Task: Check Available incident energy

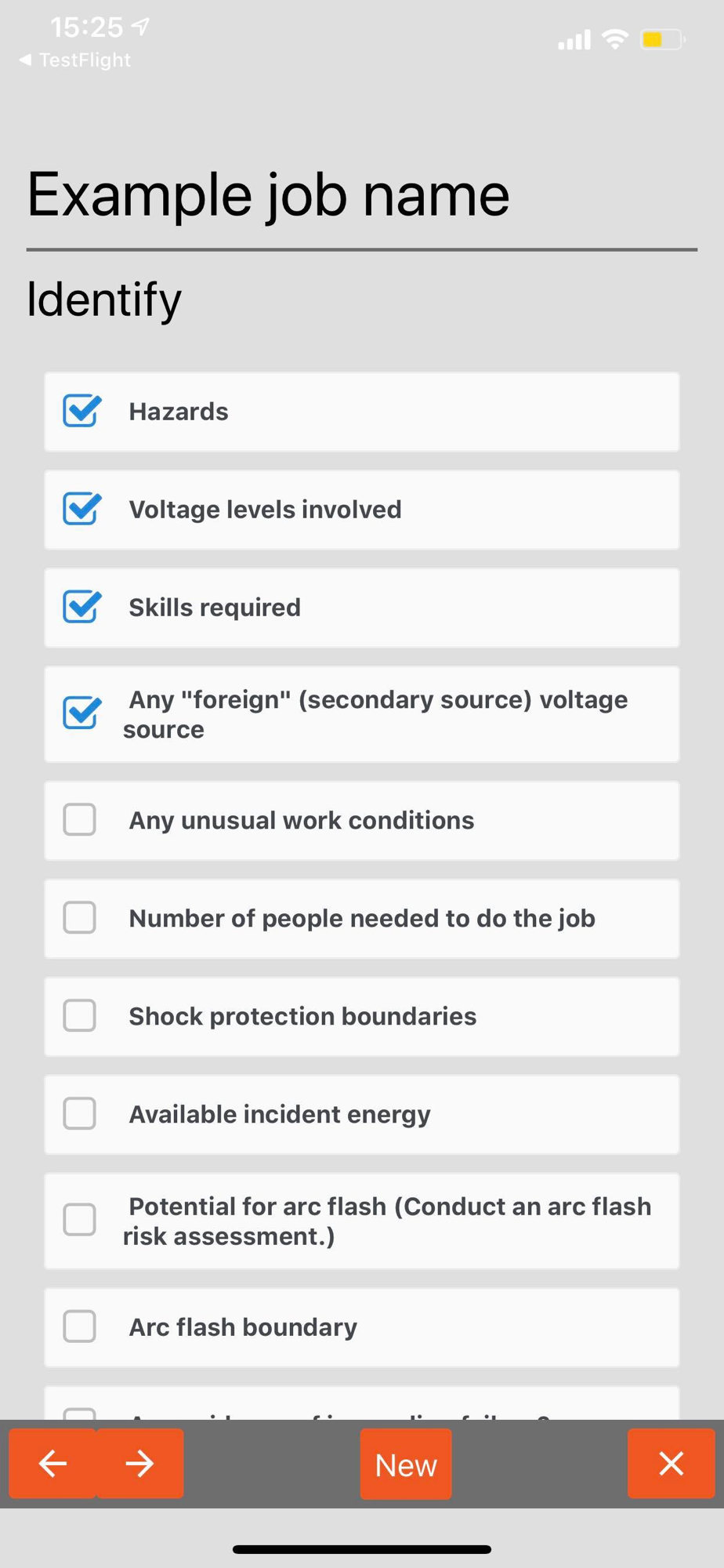Action: (80, 1113)
